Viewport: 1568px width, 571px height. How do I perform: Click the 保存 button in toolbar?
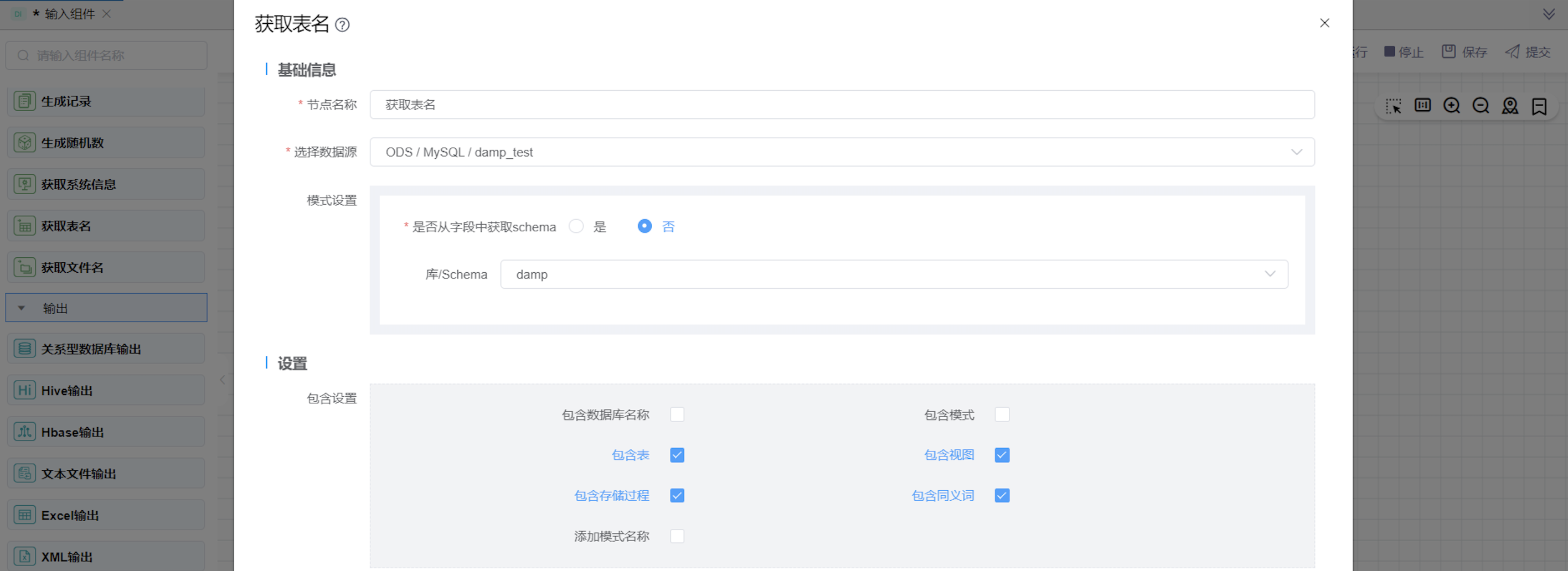click(x=1464, y=53)
